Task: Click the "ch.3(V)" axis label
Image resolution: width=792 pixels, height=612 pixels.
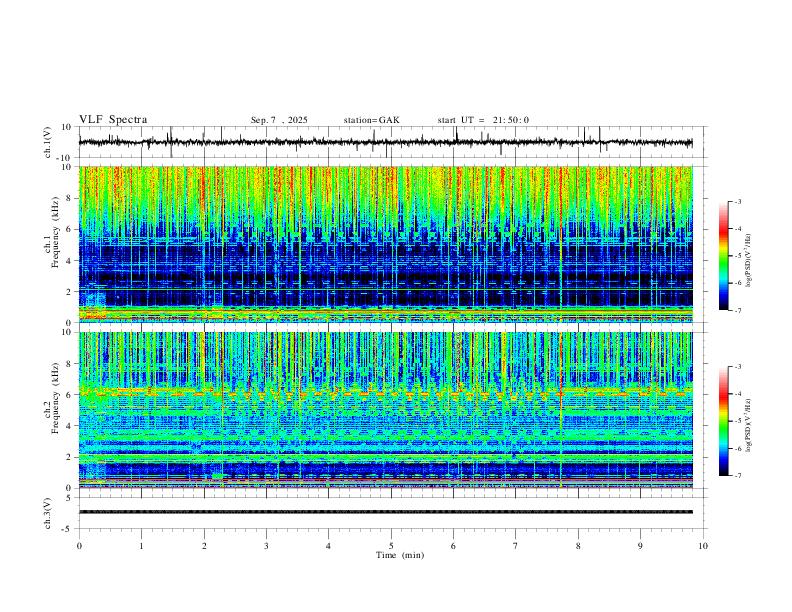Action: [x=48, y=513]
